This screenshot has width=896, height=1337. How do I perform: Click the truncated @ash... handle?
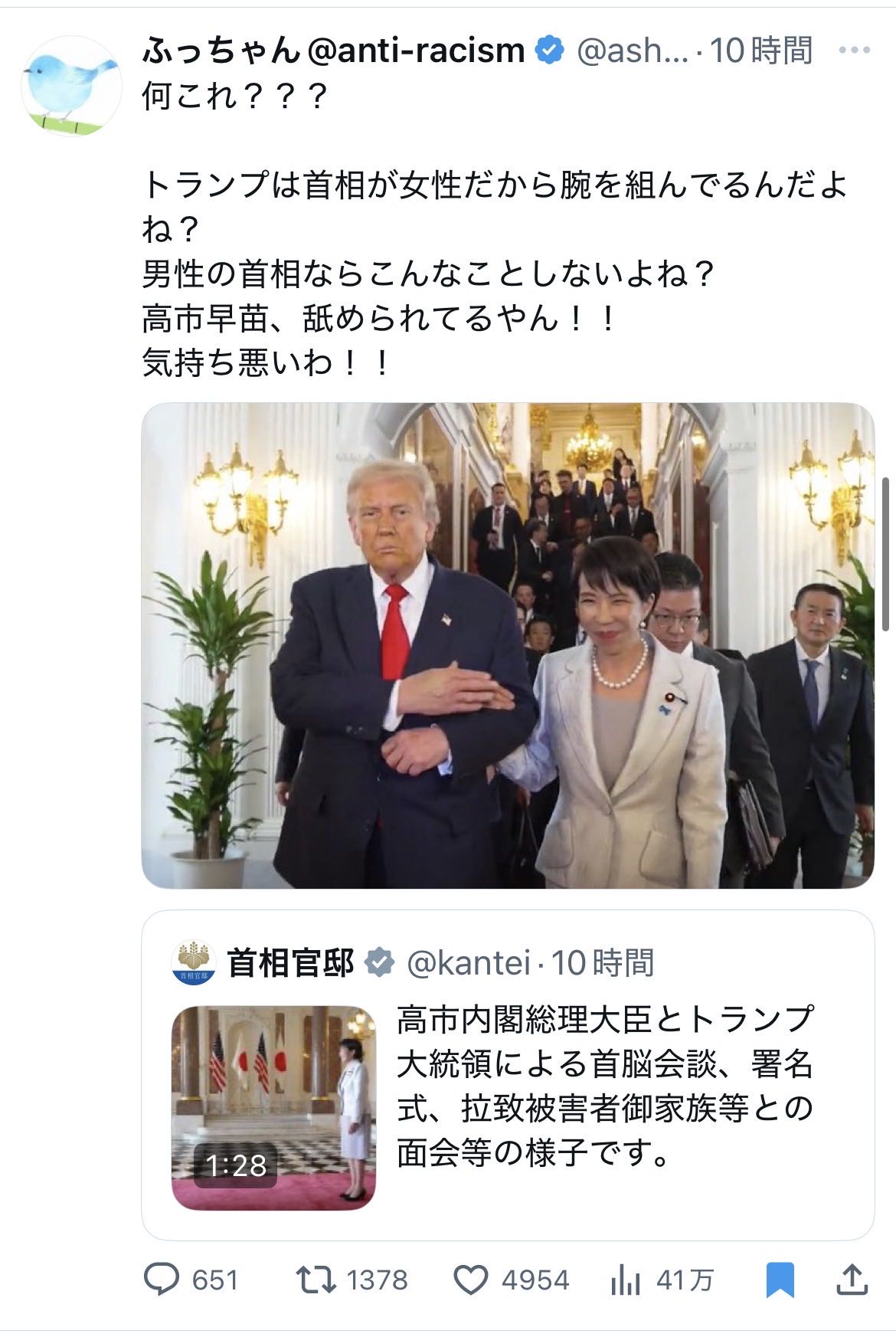[x=632, y=51]
